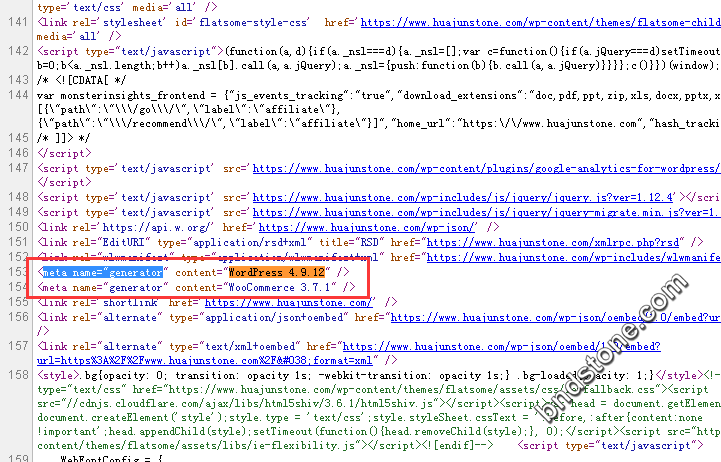Open the text/xml+oembed link on line 157
Screen dimensions: 721x462
(501, 347)
